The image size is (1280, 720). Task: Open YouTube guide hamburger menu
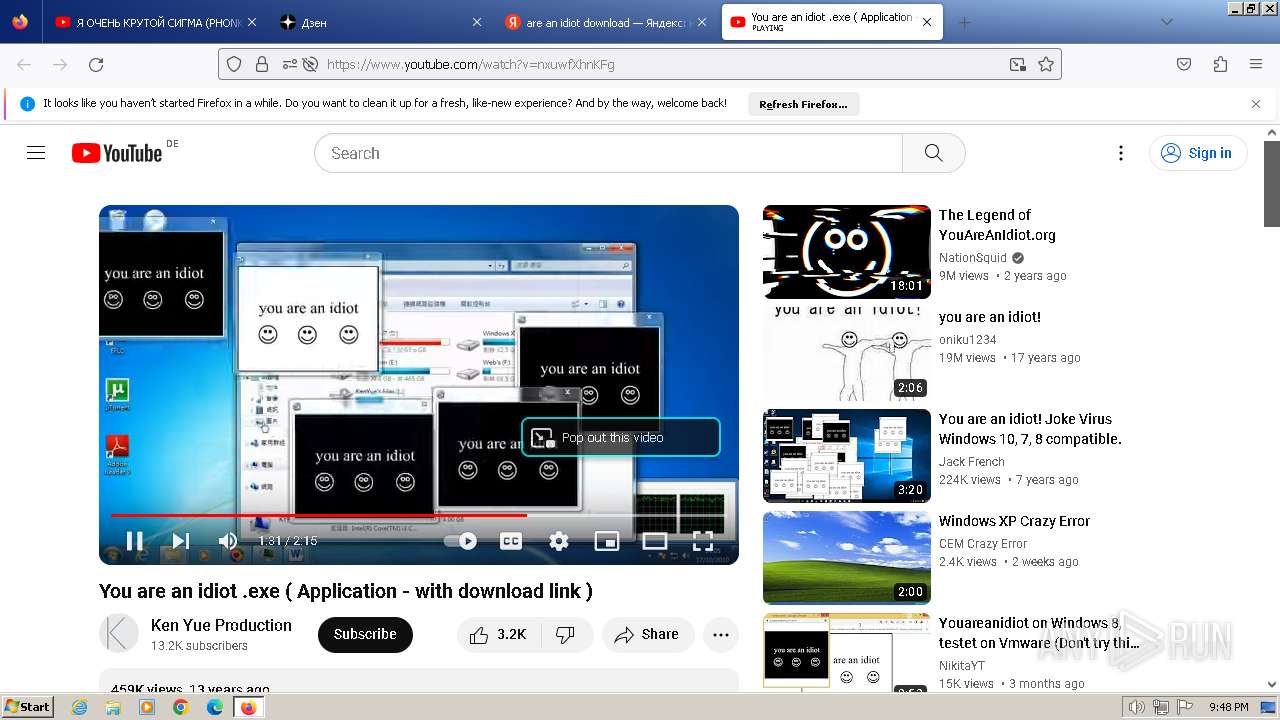pos(36,153)
